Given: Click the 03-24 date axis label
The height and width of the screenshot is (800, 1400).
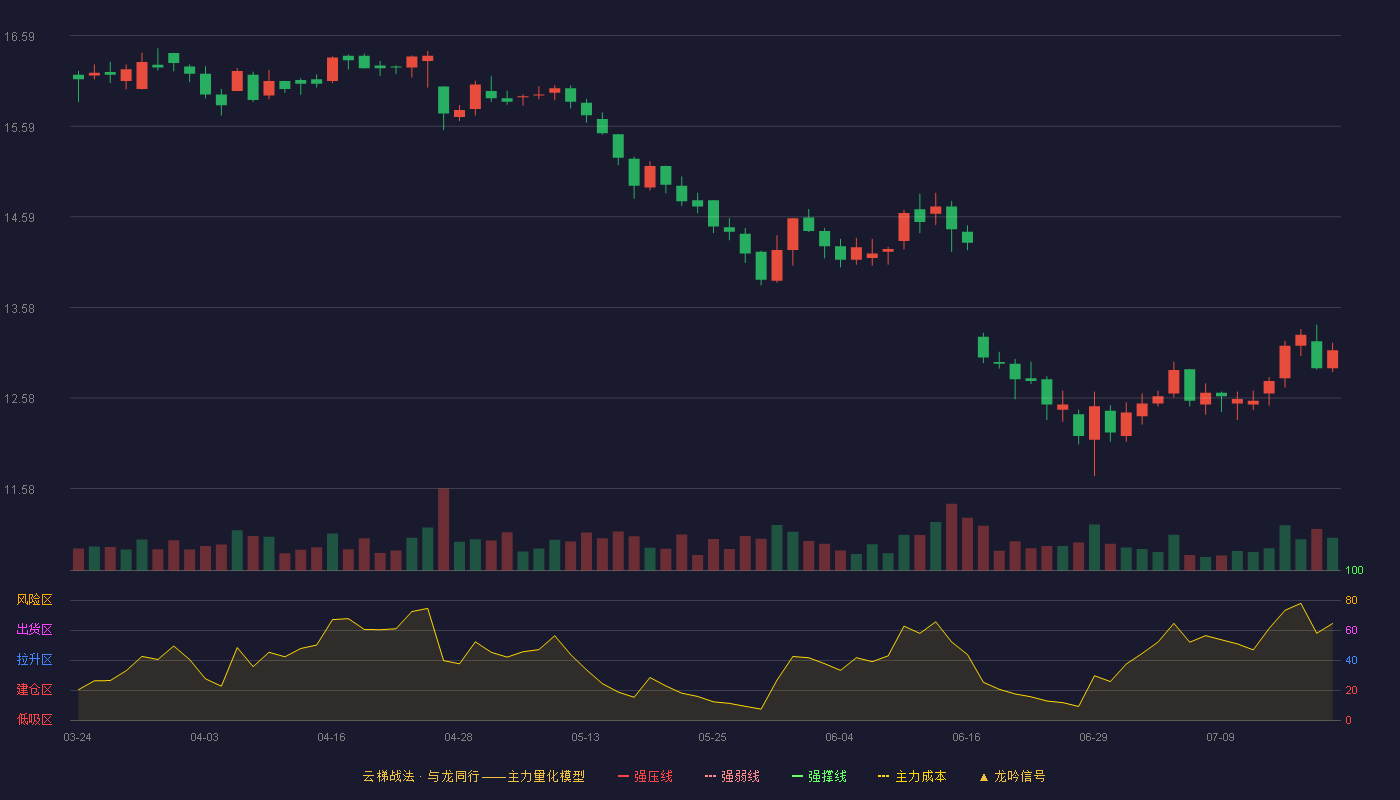Looking at the screenshot, I should tap(77, 737).
